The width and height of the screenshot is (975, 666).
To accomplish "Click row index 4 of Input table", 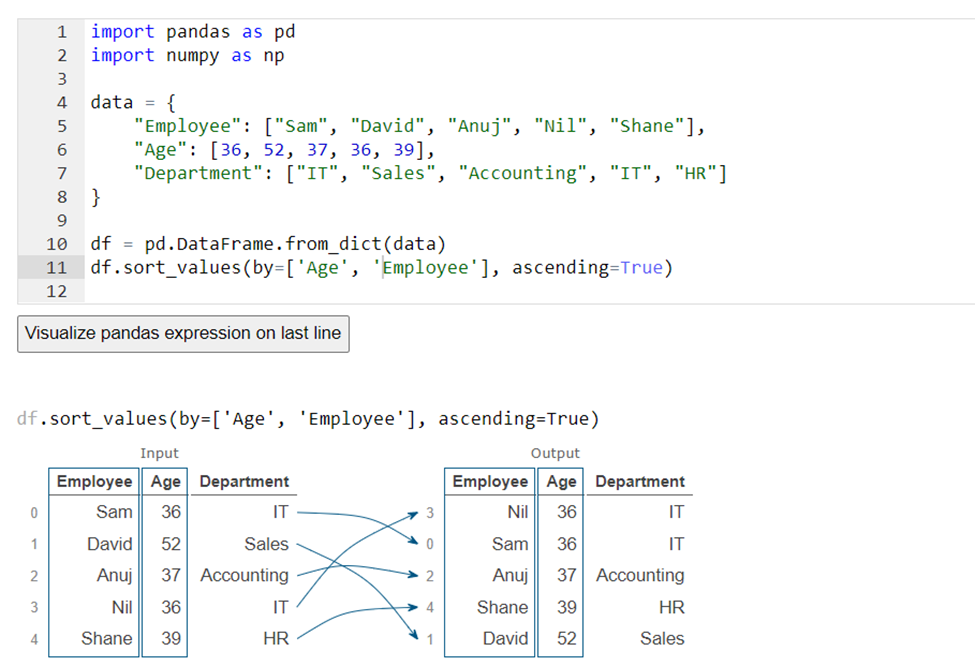I will coord(33,639).
